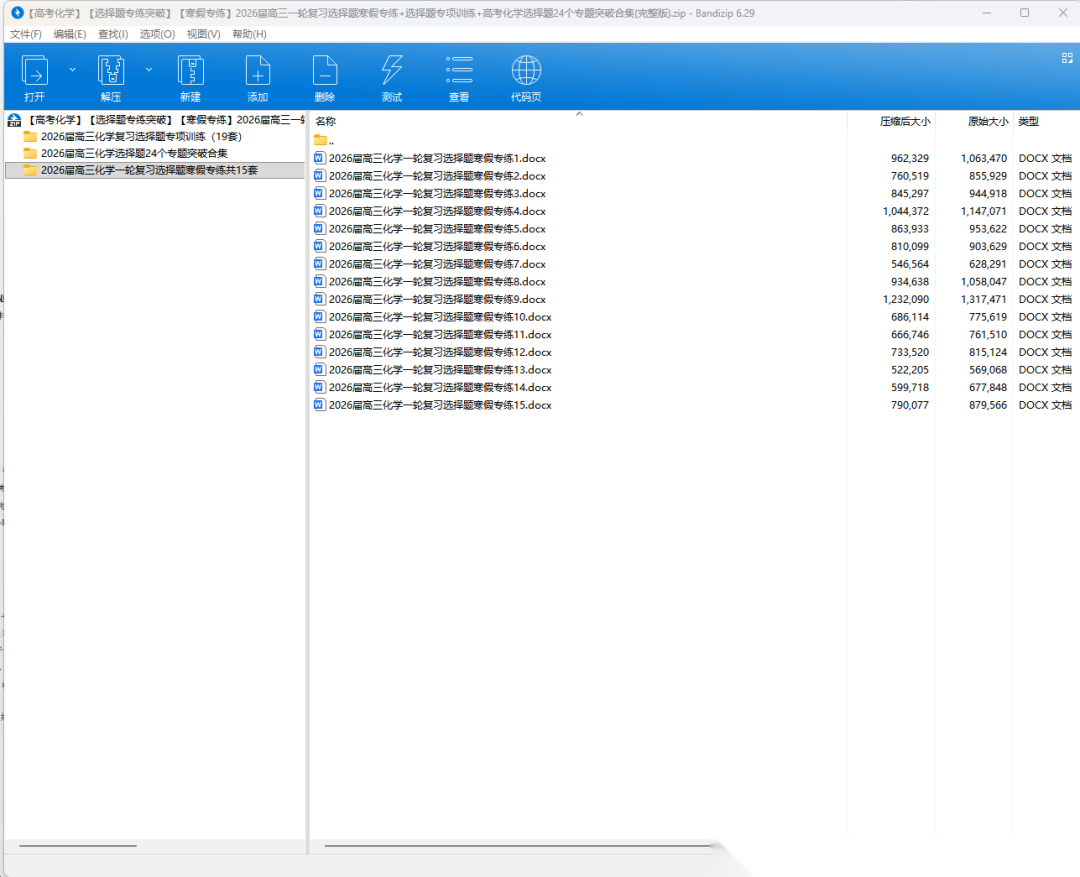The width and height of the screenshot is (1080, 877).
Task: Select file 2026届高三化学一轮复习选择题寒假专练9.docx
Action: click(437, 299)
